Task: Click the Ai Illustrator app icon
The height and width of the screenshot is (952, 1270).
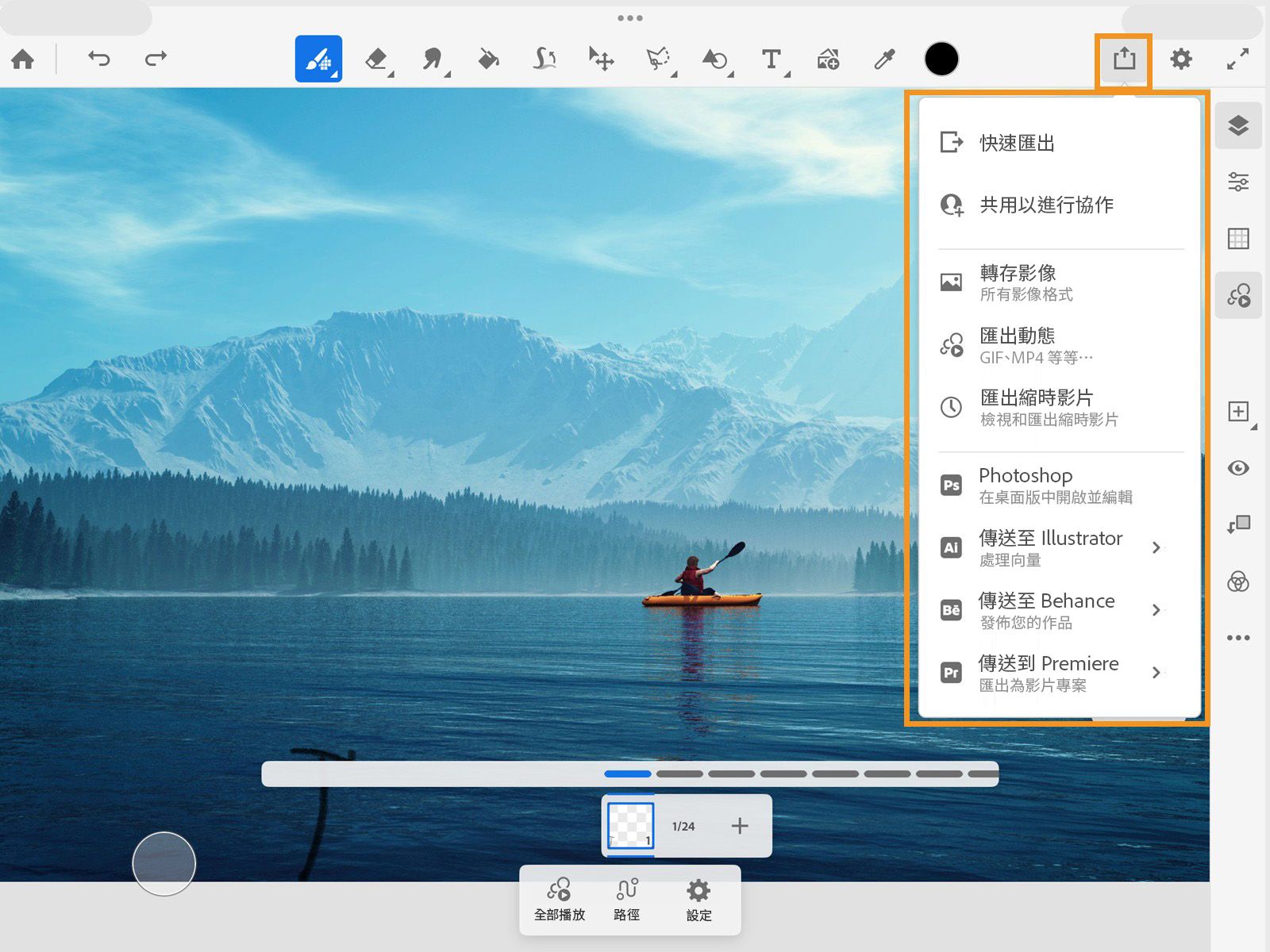Action: click(x=951, y=547)
